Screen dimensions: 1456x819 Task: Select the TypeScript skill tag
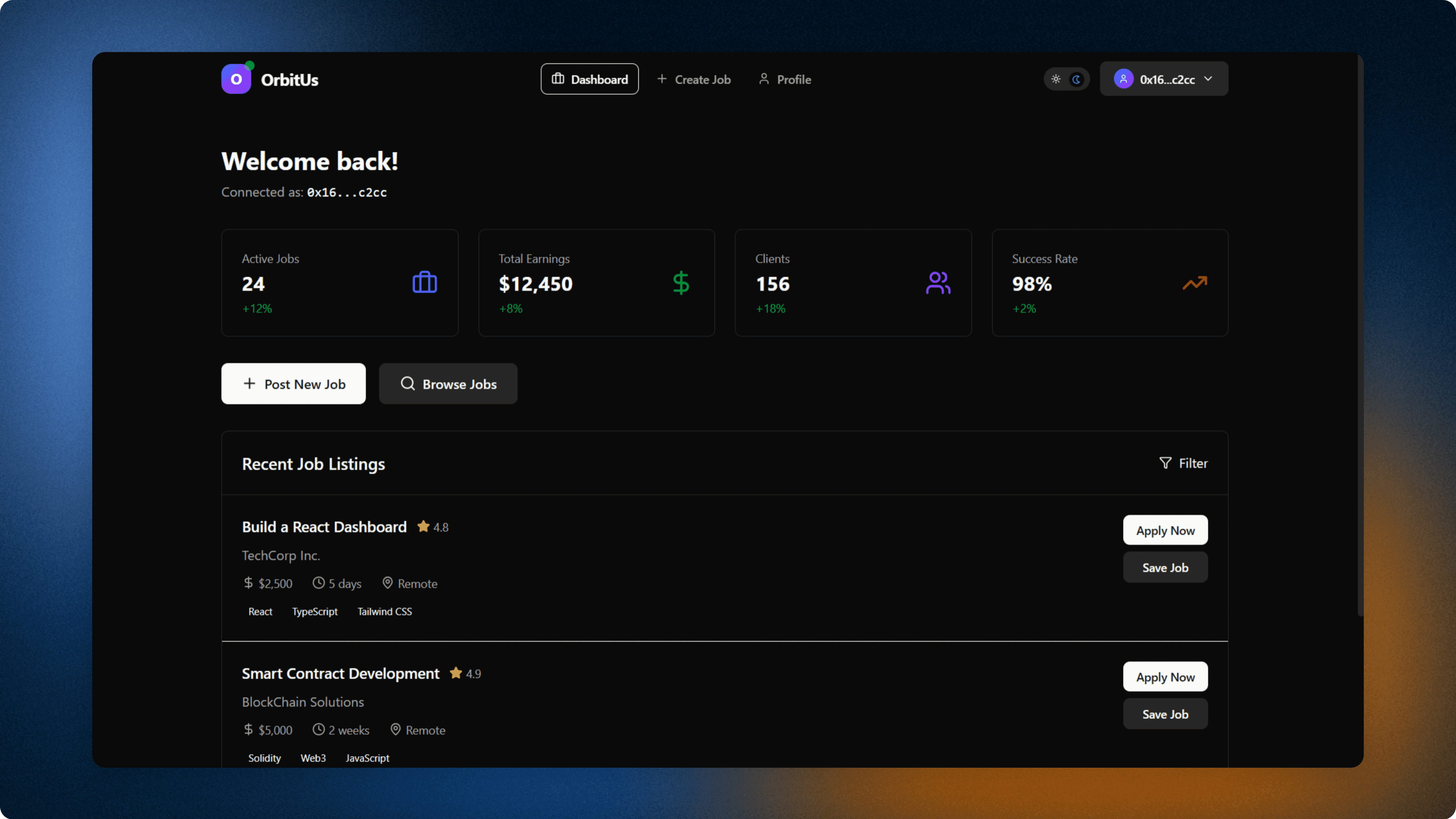tap(314, 612)
